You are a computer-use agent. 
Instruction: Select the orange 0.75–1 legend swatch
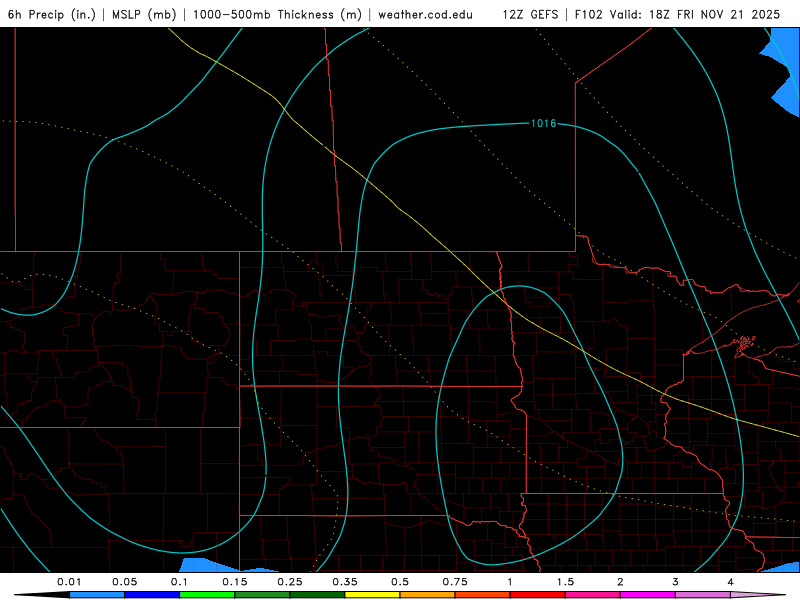point(483,595)
